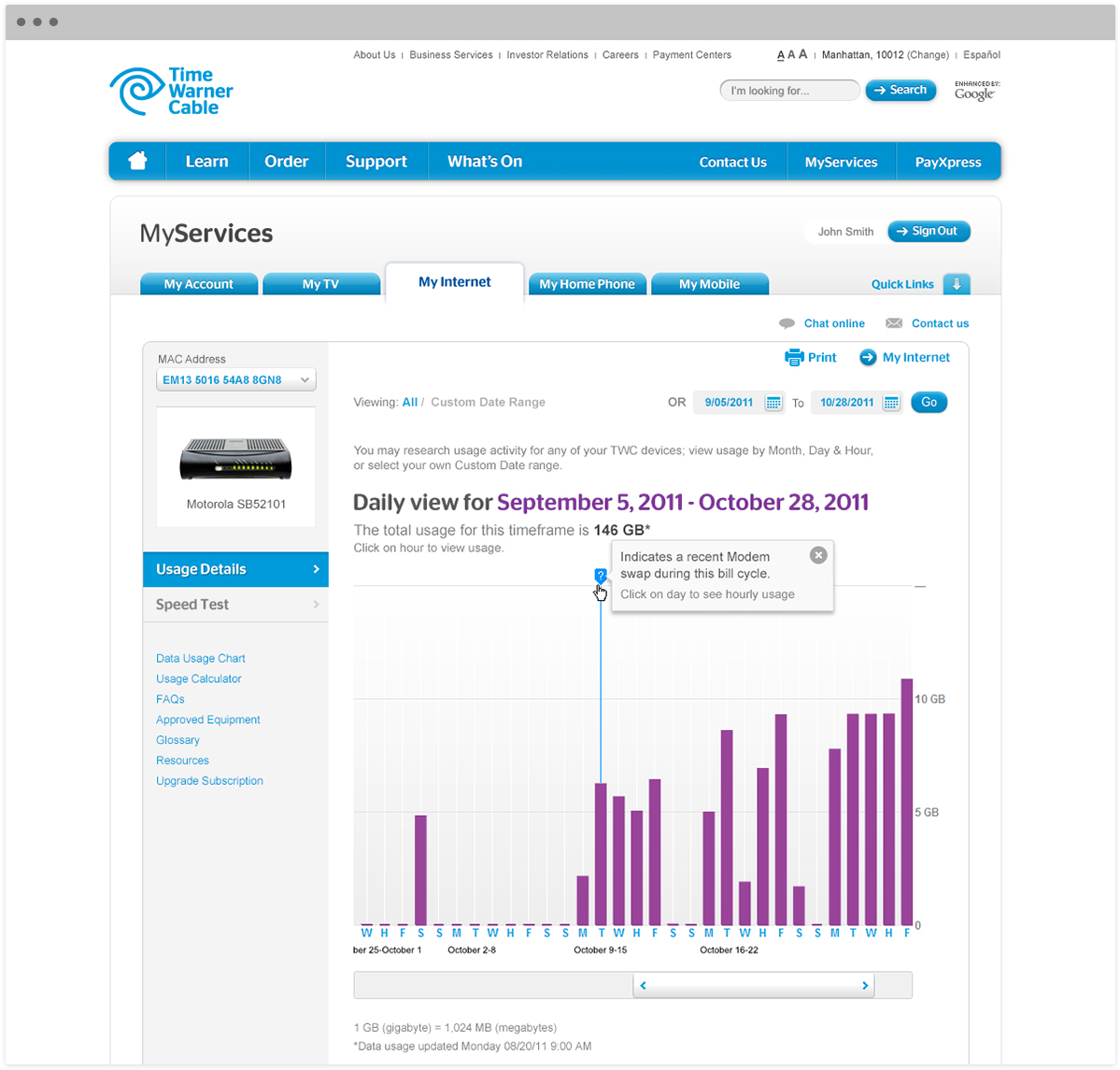Change the Manhattan location
Image resolution: width=1120 pixels, height=1070 pixels.
coord(928,55)
